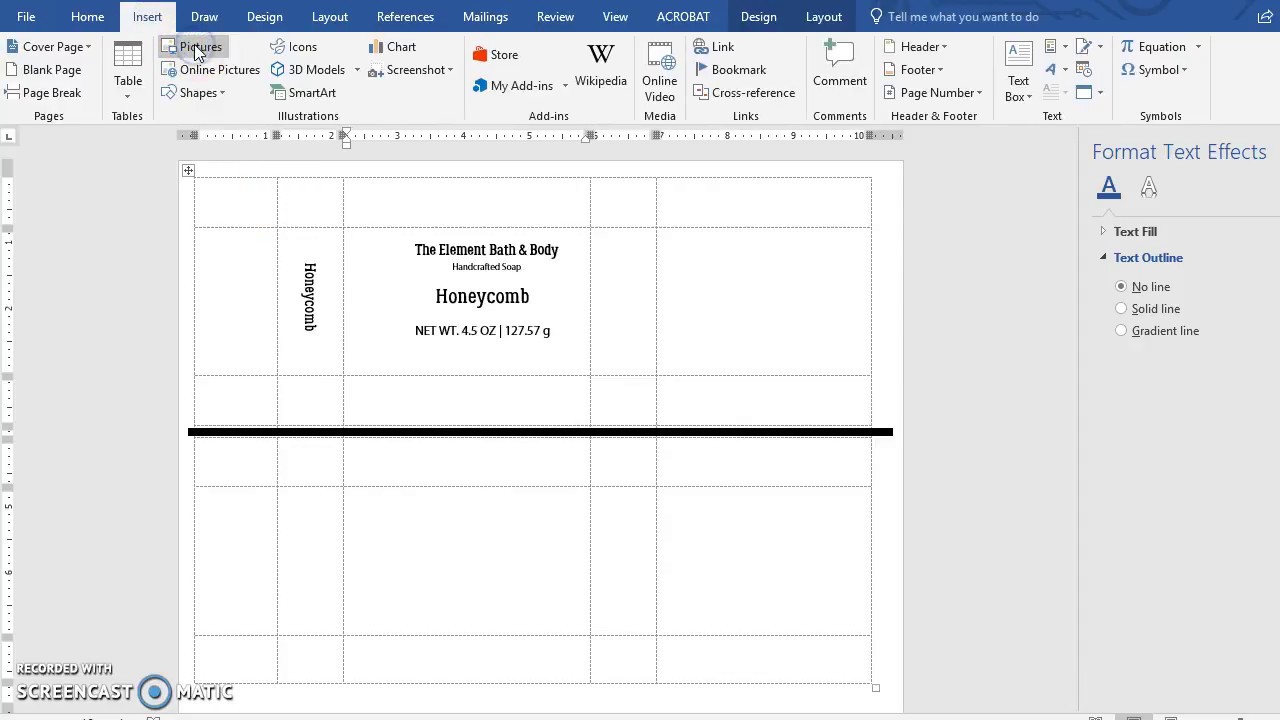Open the Icons insert dialog
Screen dimensions: 1280x720
294,47
